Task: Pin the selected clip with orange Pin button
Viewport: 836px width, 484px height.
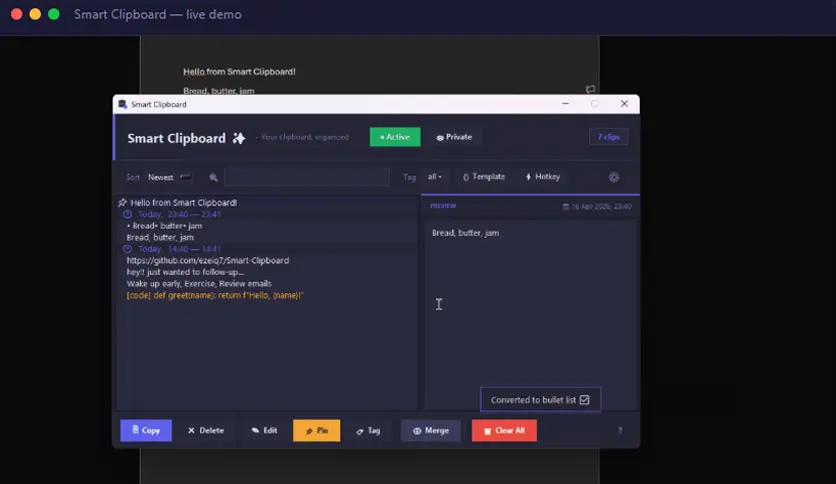Action: [x=317, y=430]
